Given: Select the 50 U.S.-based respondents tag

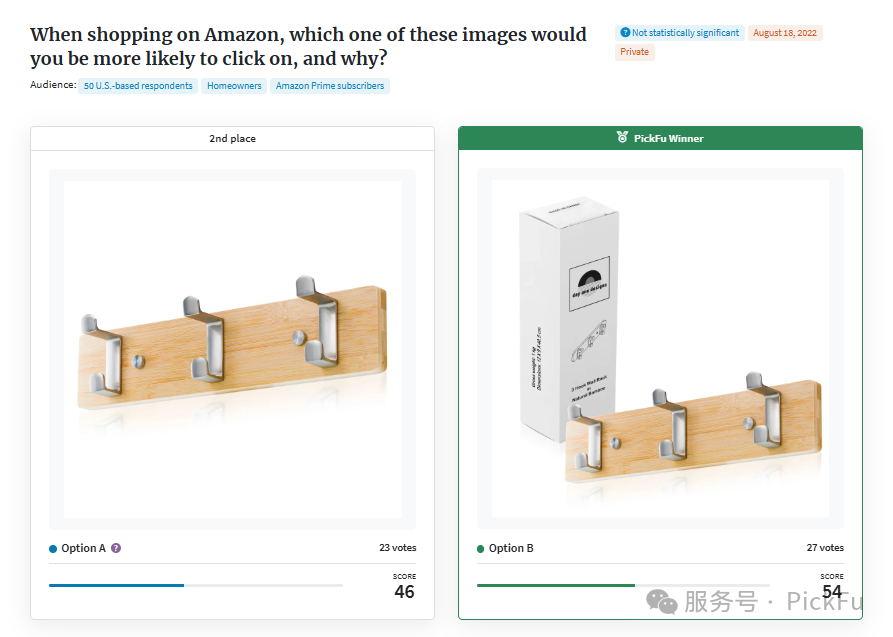Looking at the screenshot, I should (138, 86).
